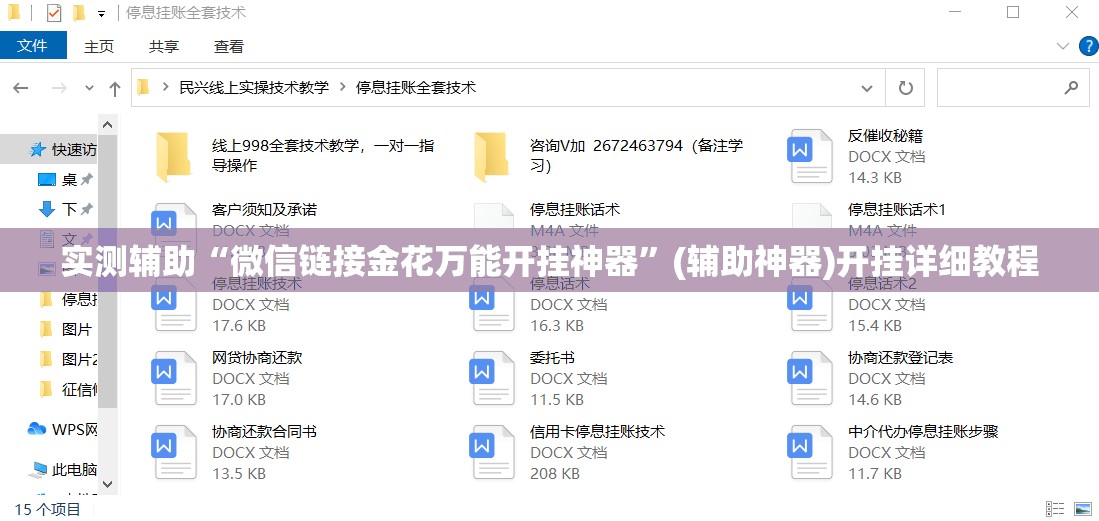This screenshot has height=521, width=1099.
Task: Click the folder icon in address bar
Action: 143,88
